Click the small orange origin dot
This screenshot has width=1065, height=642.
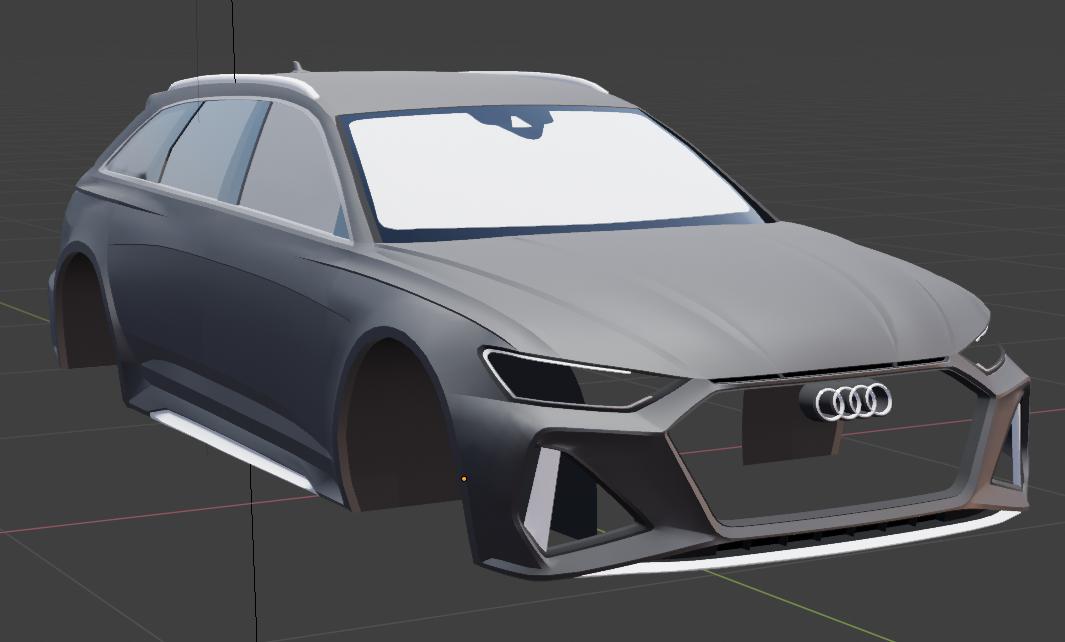point(464,479)
